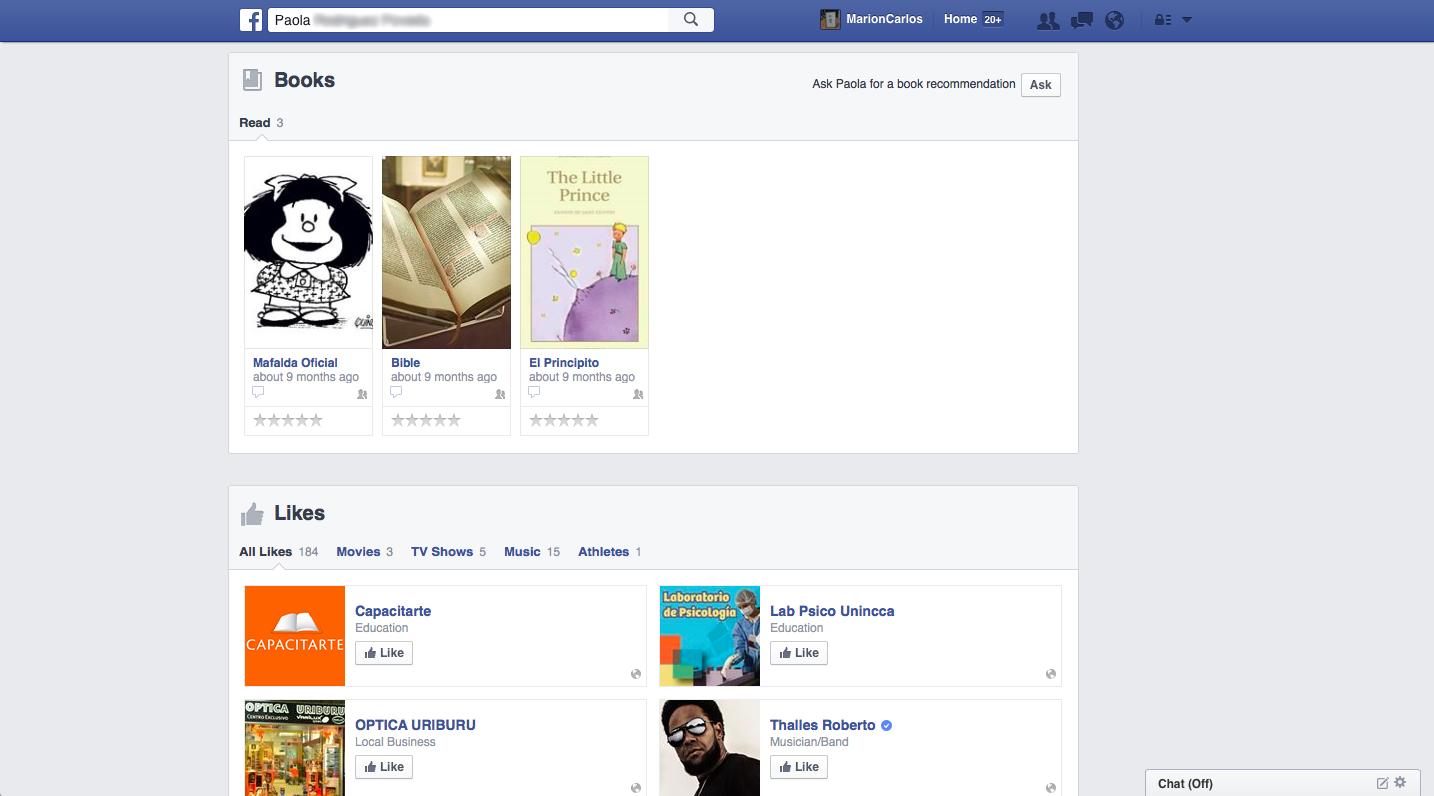Open the Mafalda Oficial title link
Screen dimensions: 1434x796
[295, 363]
